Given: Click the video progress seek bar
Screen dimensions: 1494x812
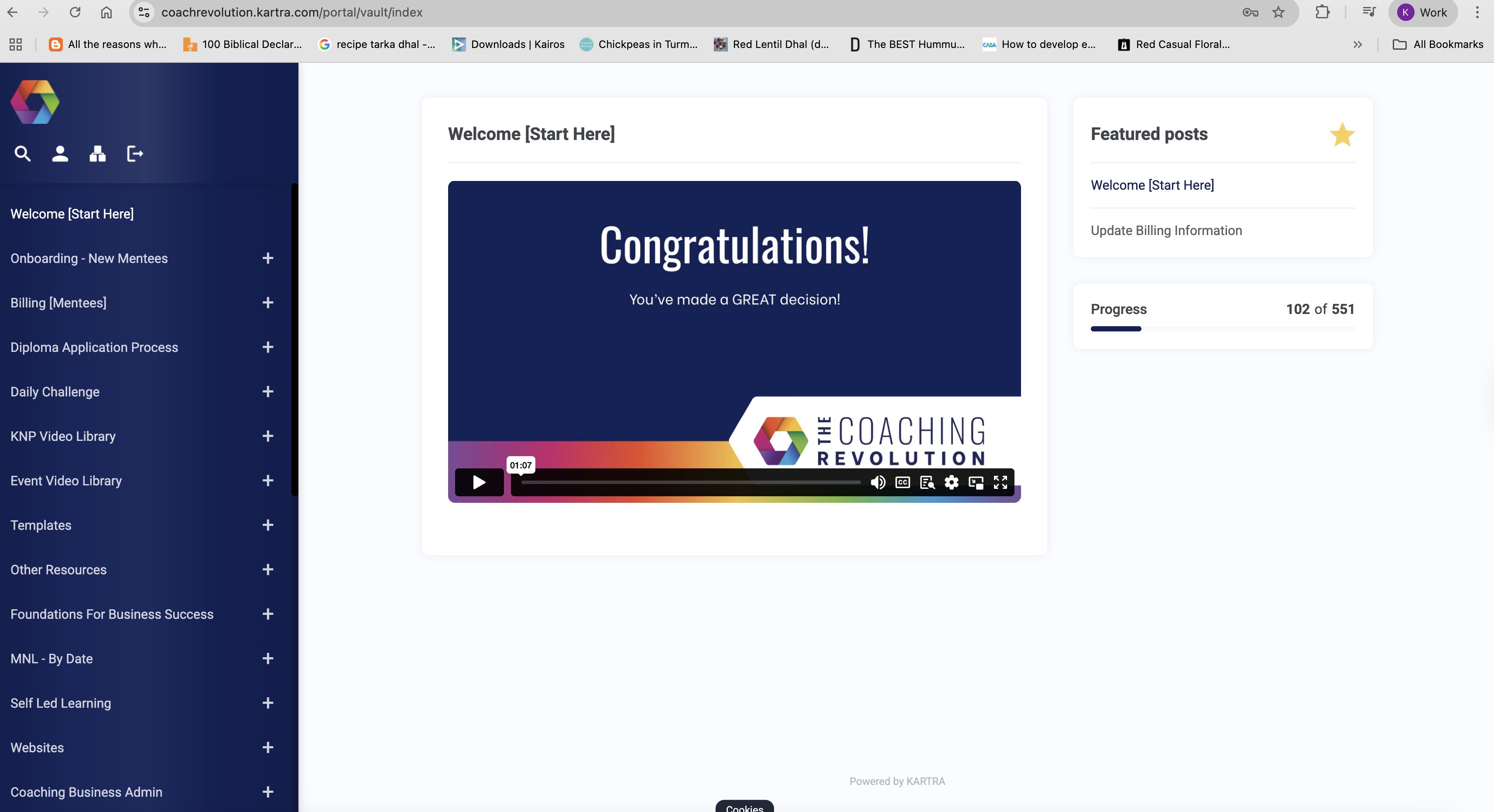Looking at the screenshot, I should 690,482.
